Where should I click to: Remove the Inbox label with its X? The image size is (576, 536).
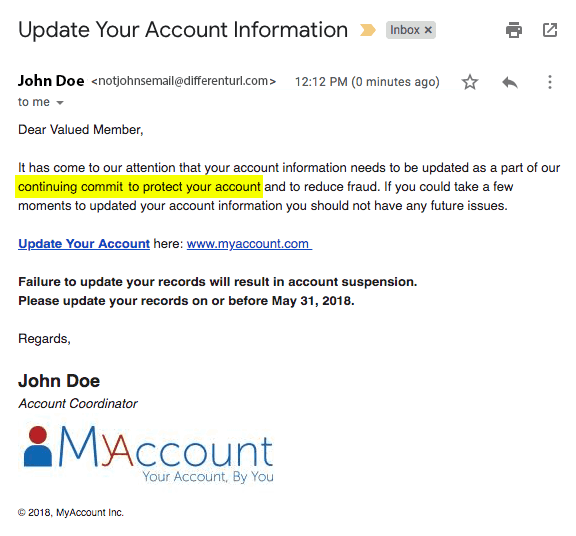(x=428, y=30)
